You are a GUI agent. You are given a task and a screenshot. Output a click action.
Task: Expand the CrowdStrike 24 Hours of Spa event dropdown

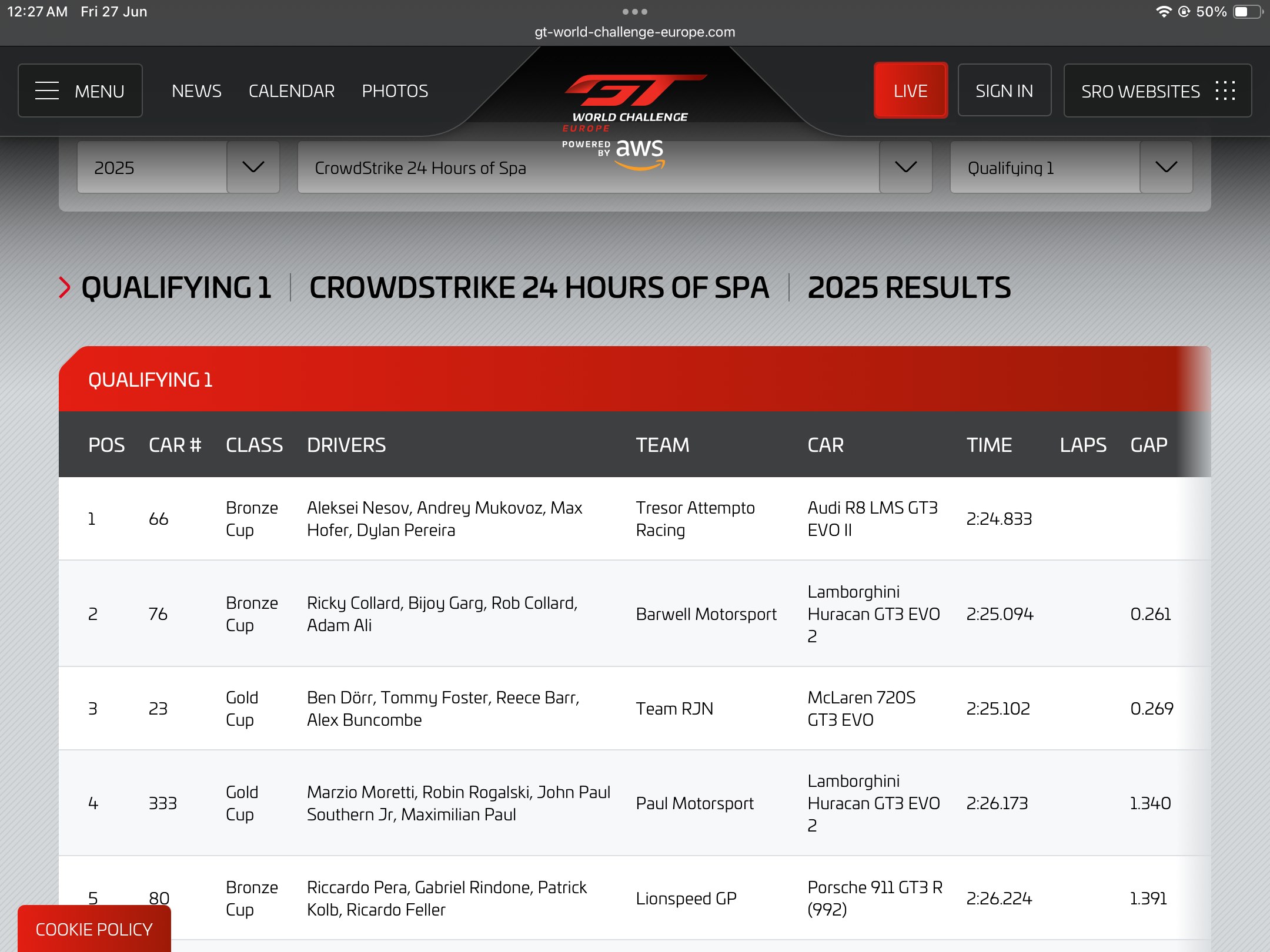905,167
